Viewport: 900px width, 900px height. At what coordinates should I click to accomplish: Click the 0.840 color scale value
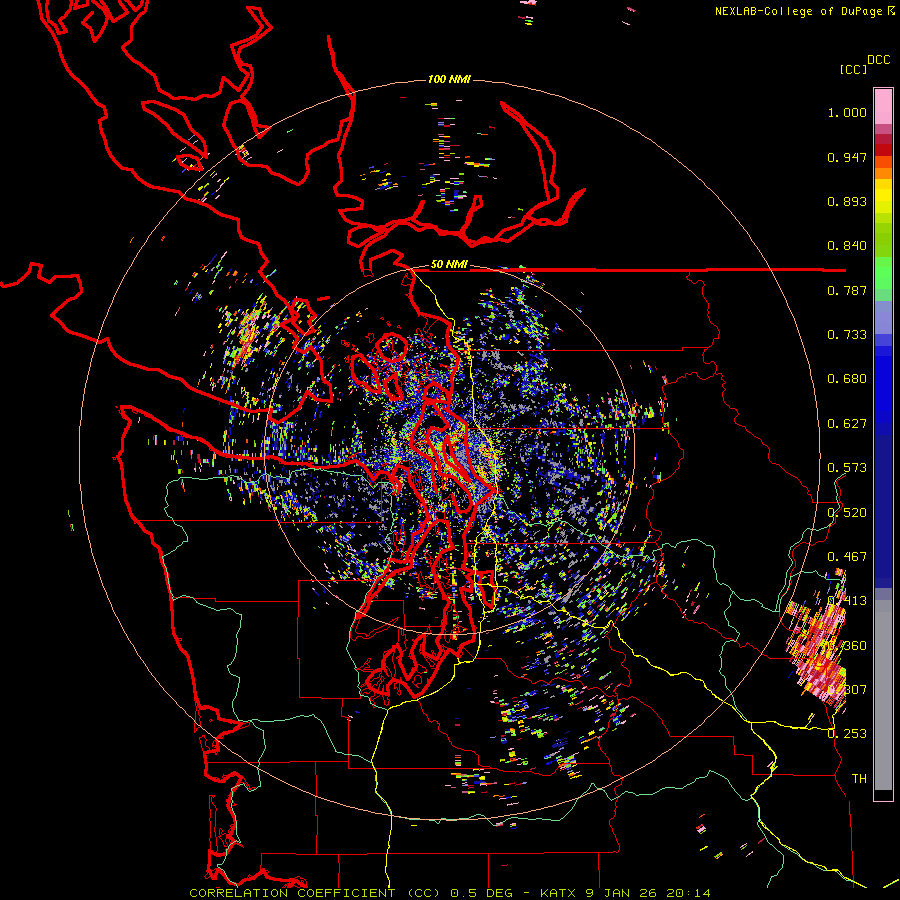coord(847,246)
